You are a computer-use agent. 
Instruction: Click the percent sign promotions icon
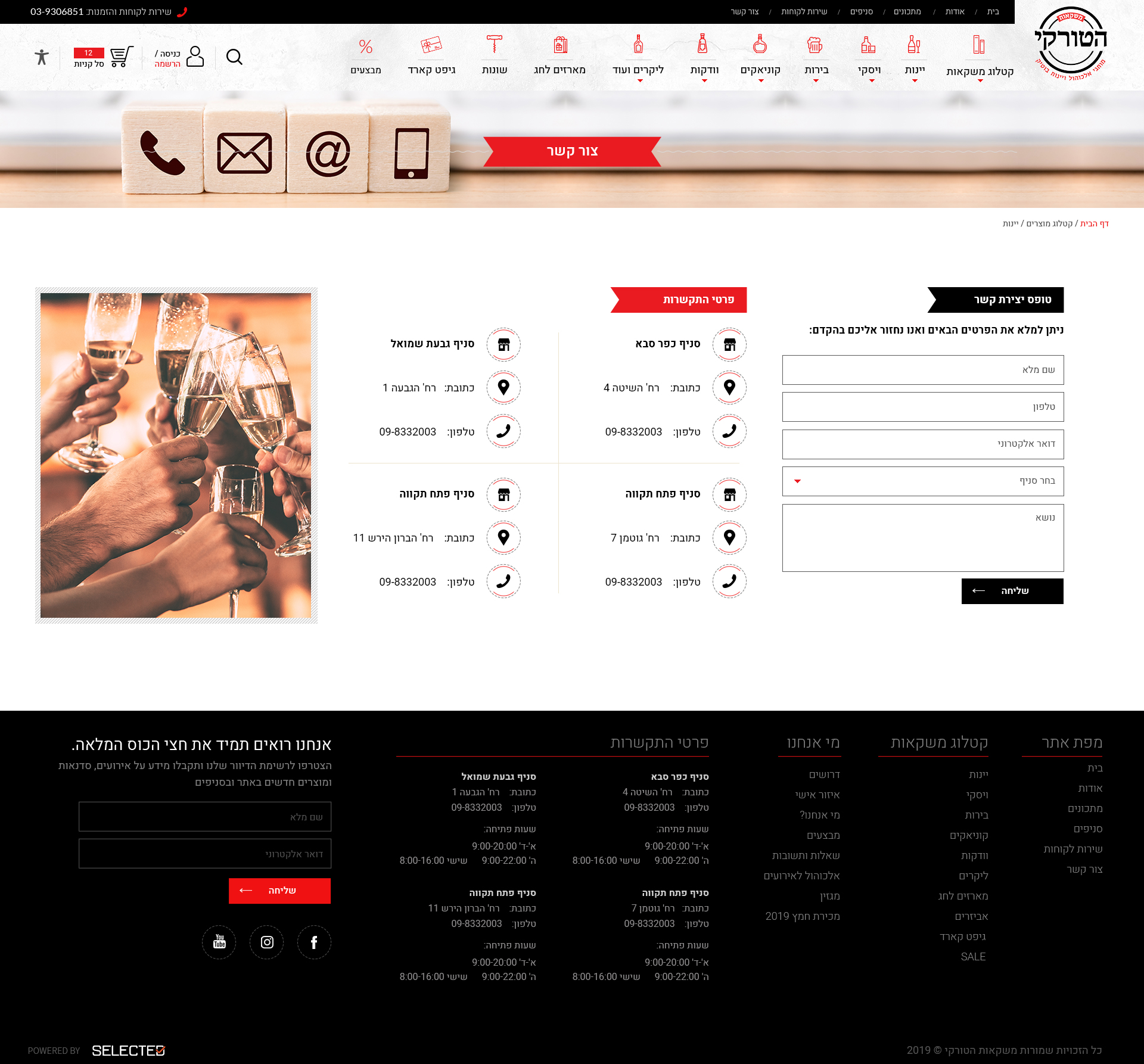click(x=365, y=46)
